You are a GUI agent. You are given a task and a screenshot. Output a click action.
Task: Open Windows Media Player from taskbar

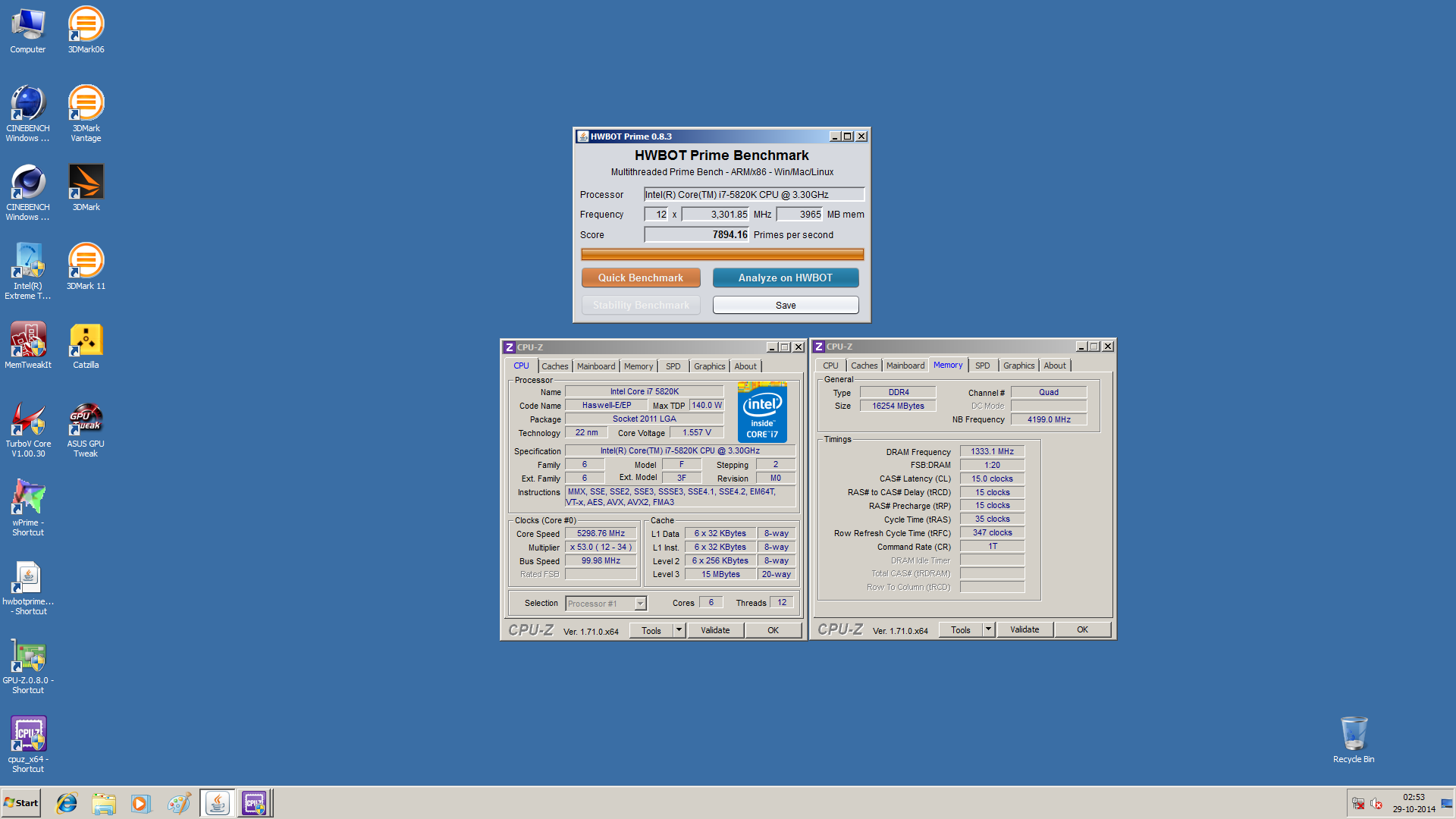tap(141, 803)
